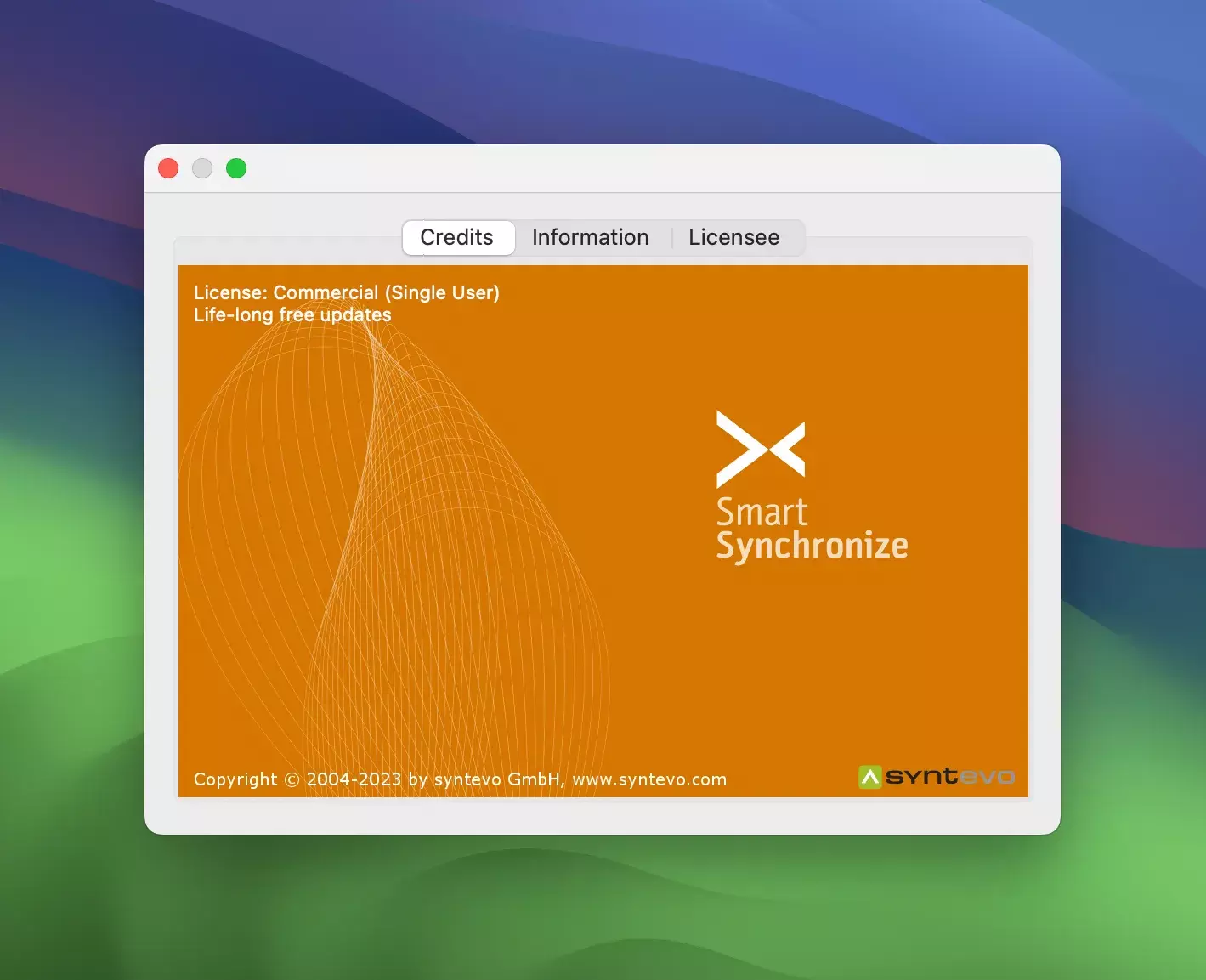Click the "License: Commercial (Single User)" text
Viewport: 1206px width, 980px height.
coord(347,292)
